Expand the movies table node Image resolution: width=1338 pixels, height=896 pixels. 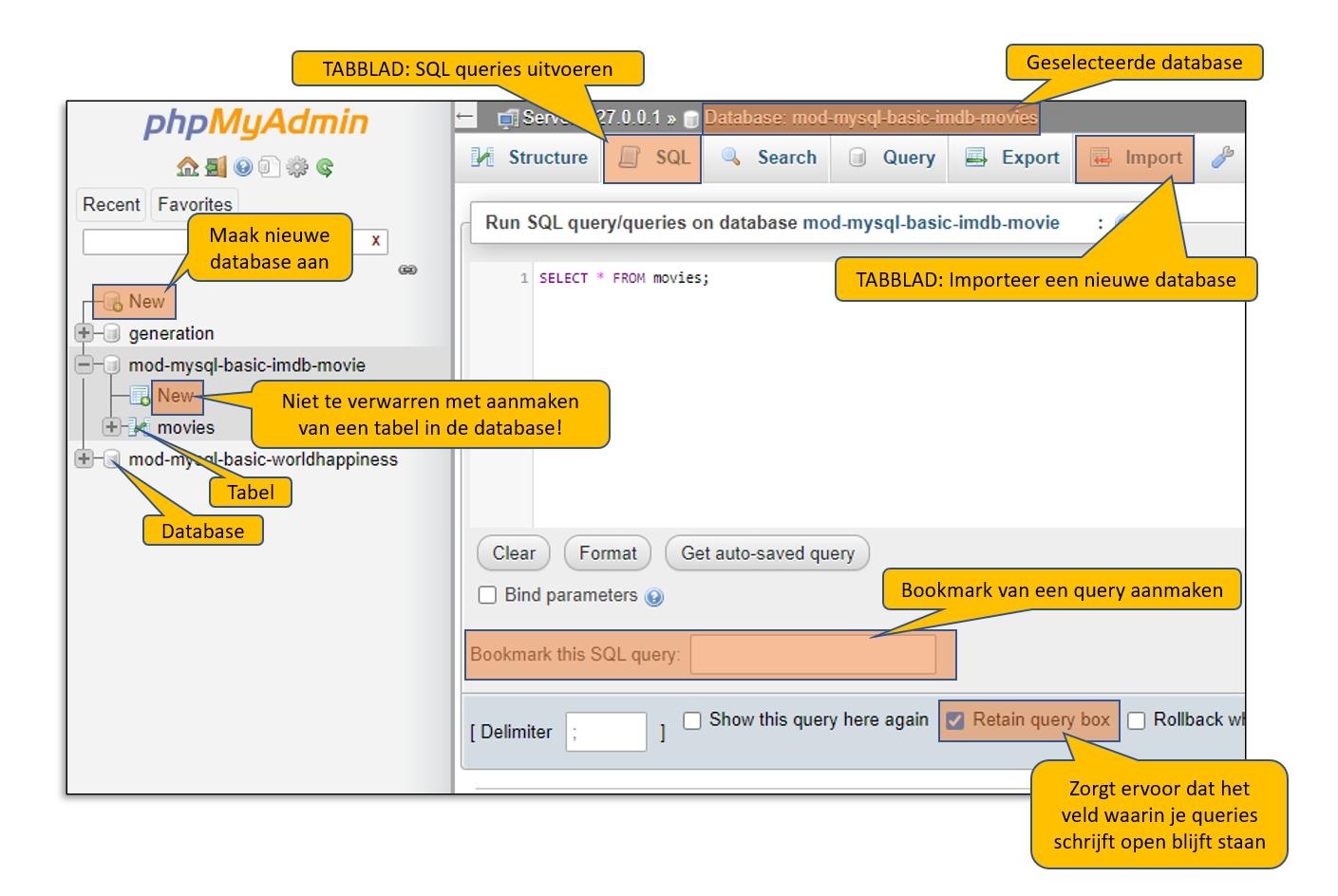(112, 427)
